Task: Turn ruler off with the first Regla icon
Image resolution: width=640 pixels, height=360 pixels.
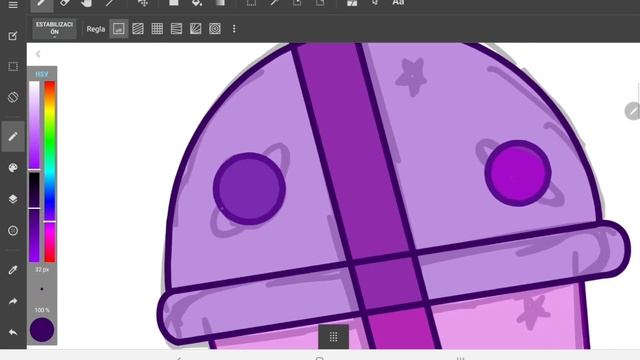Action: pos(119,29)
